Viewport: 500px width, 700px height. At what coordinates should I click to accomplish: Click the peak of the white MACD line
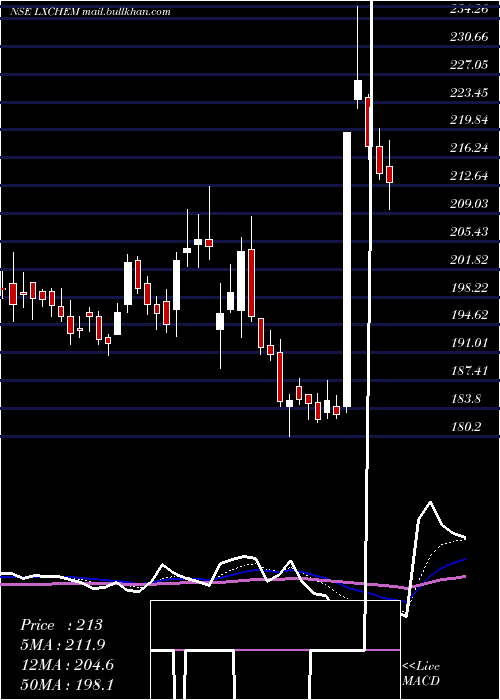(x=430, y=502)
